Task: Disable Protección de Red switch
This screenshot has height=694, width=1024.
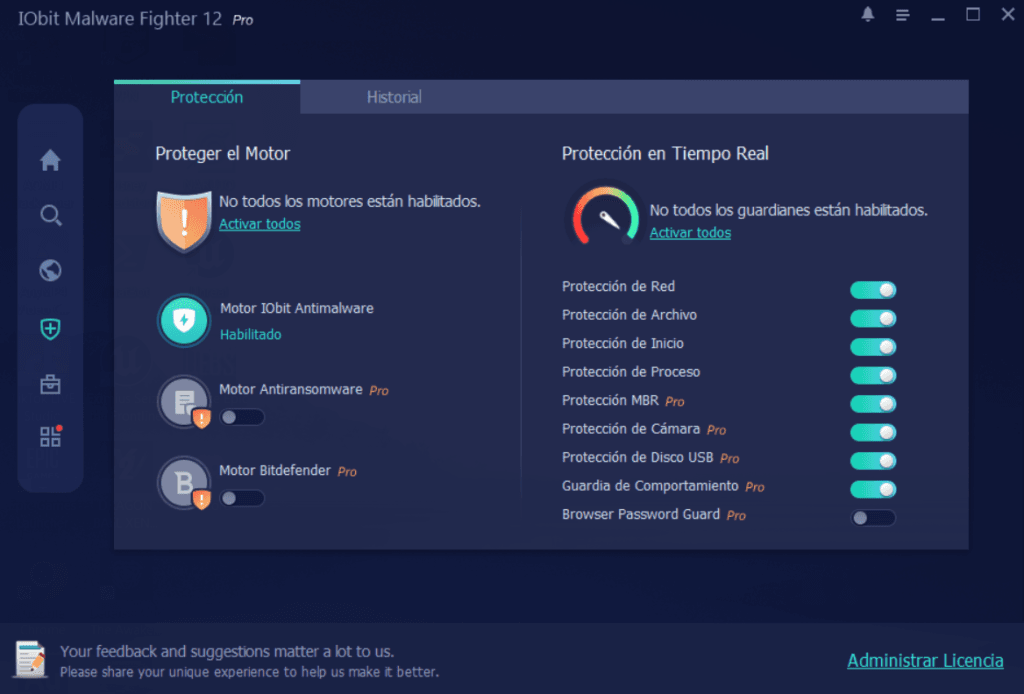Action: click(x=873, y=290)
